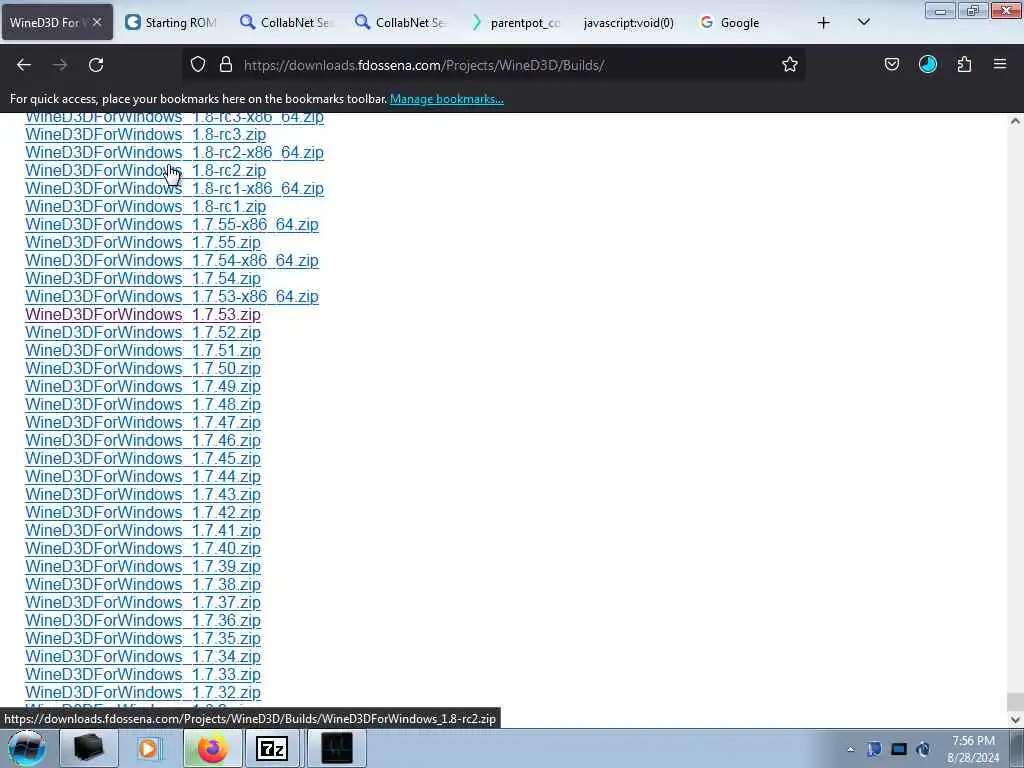The width and height of the screenshot is (1024, 768).
Task: Open Manage bookmarks link
Action: (x=447, y=99)
